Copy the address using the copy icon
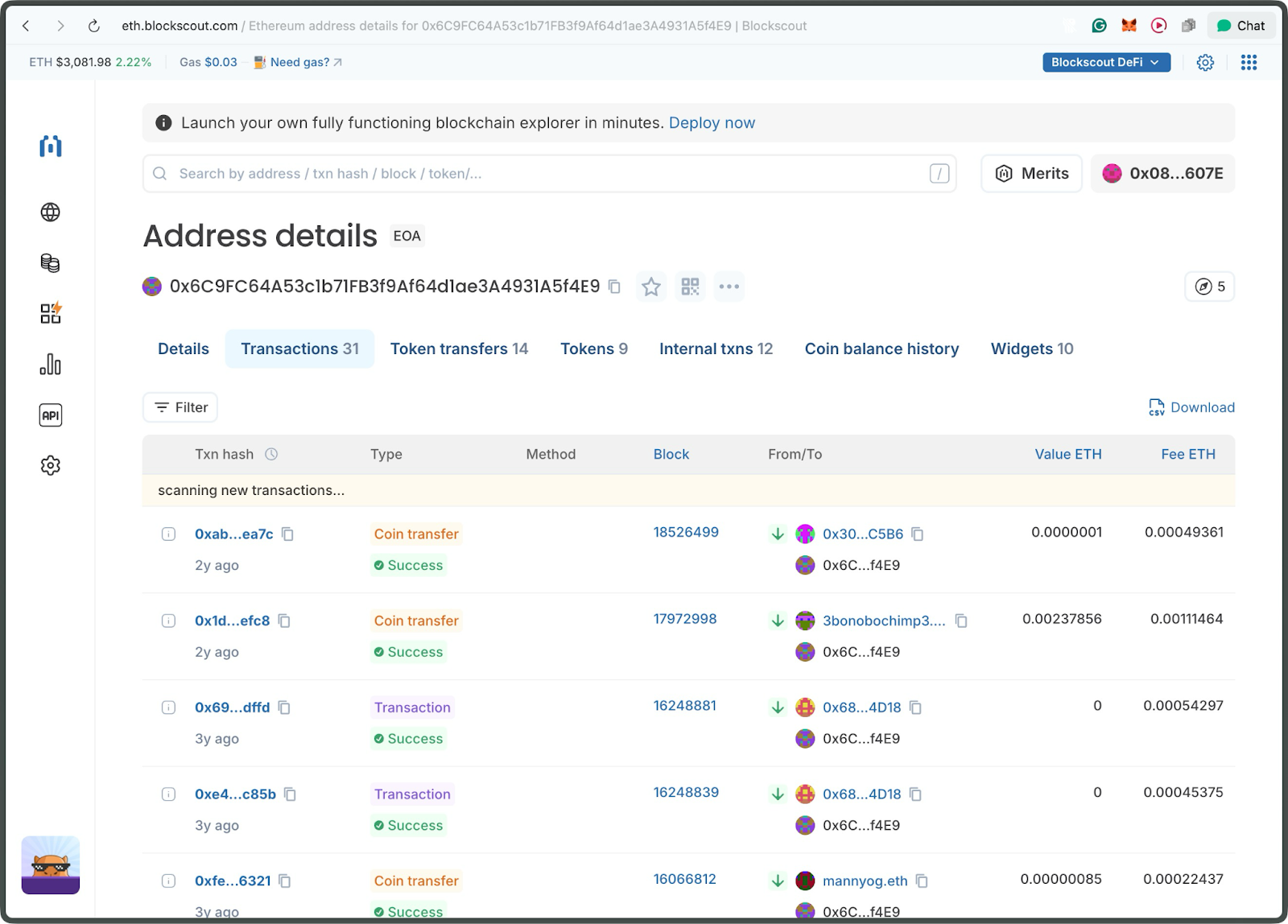This screenshot has height=924, width=1288. 614,287
